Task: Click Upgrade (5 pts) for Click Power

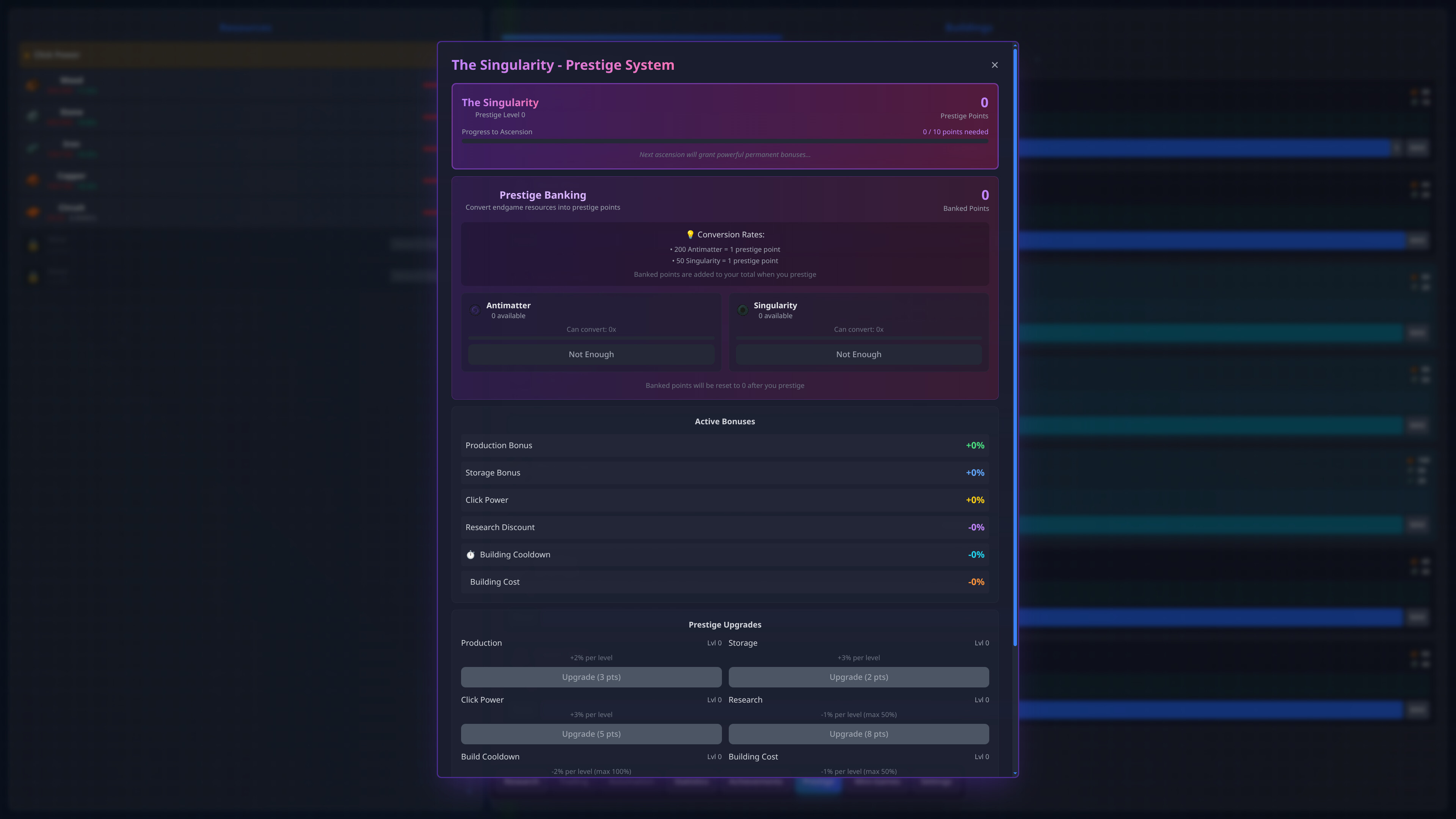Action: coord(591,734)
